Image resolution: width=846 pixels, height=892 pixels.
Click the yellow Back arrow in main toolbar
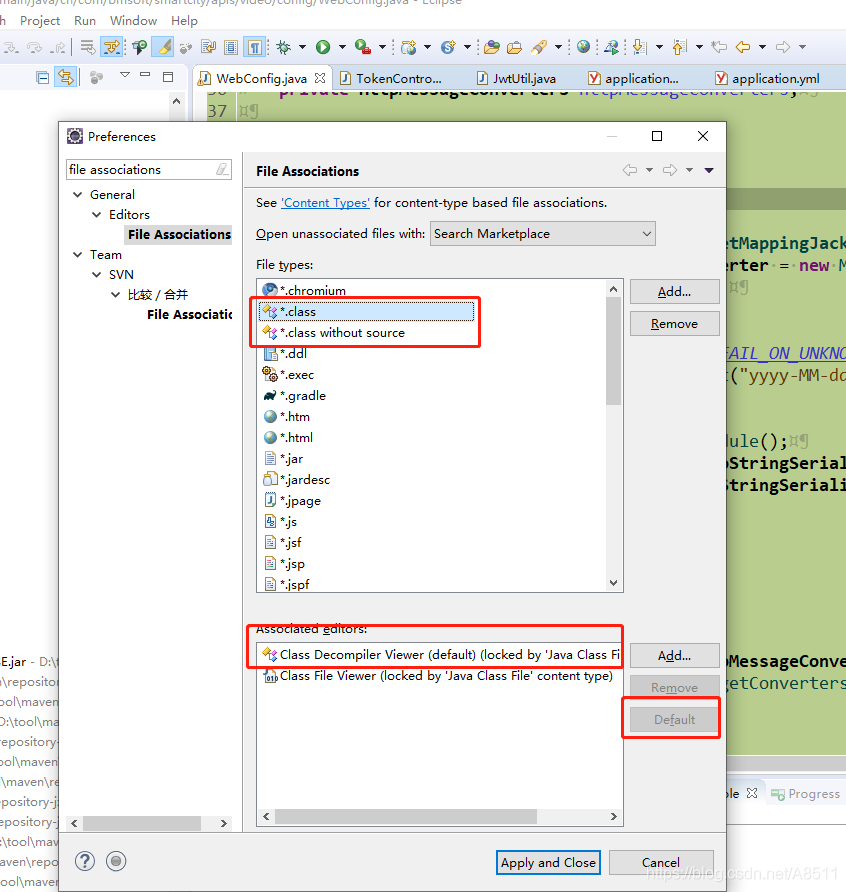coord(743,47)
